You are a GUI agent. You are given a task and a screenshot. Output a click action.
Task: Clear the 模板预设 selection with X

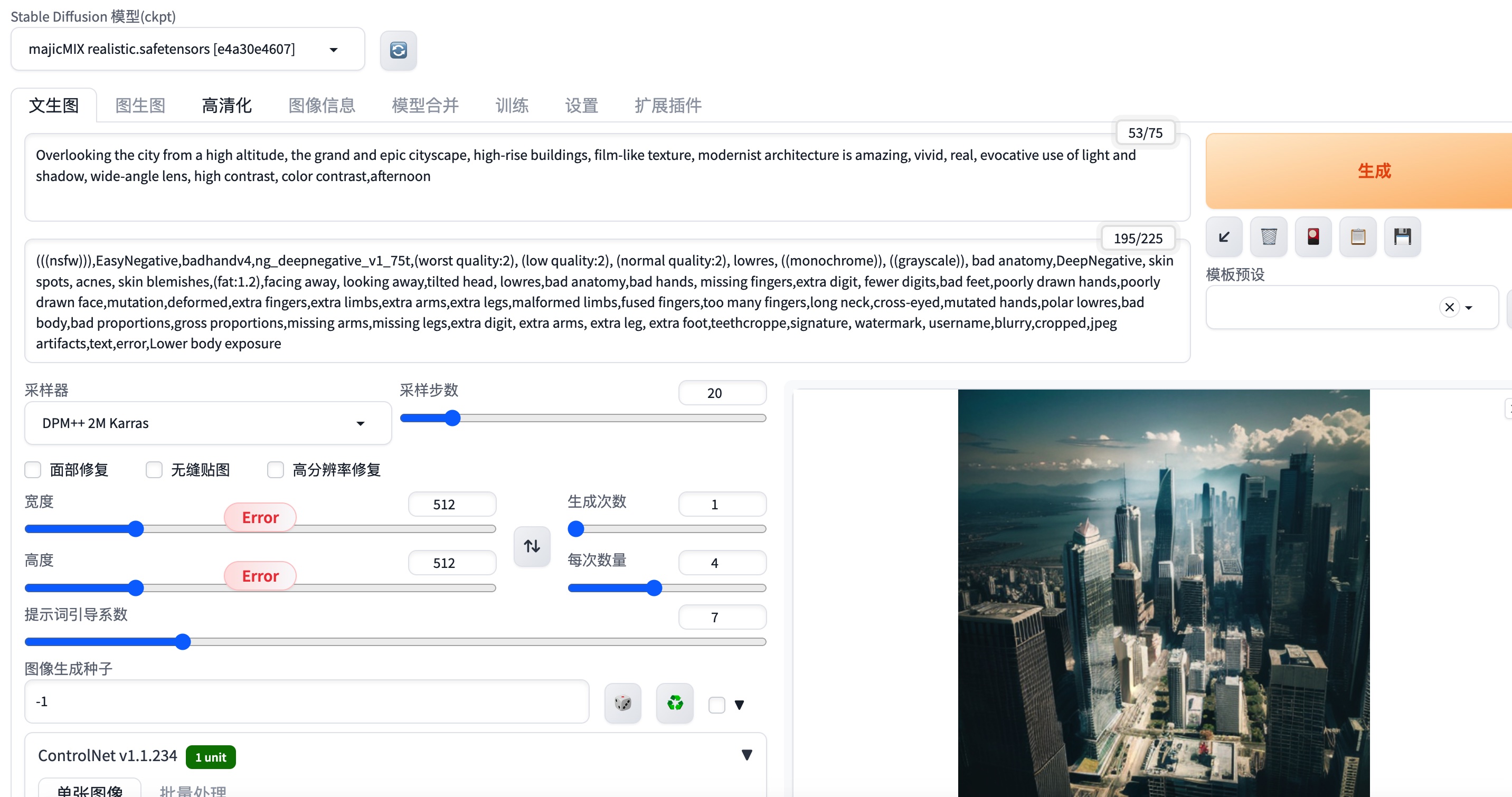(x=1449, y=308)
